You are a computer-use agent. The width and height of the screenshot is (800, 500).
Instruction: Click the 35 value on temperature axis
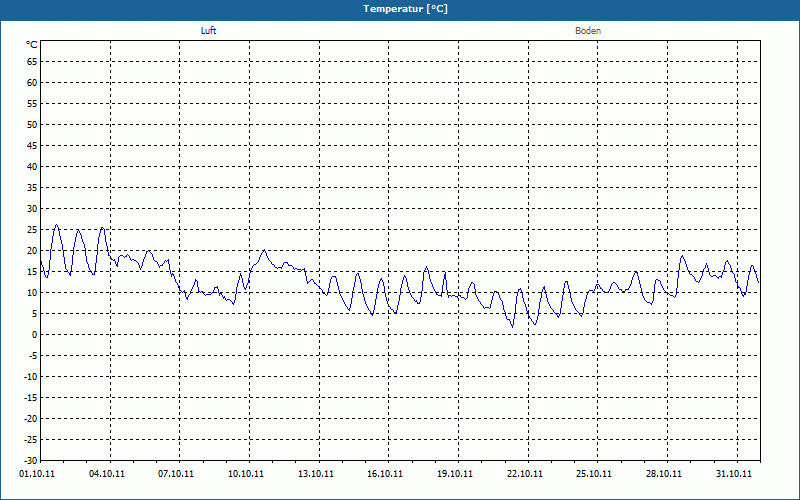tap(32, 188)
